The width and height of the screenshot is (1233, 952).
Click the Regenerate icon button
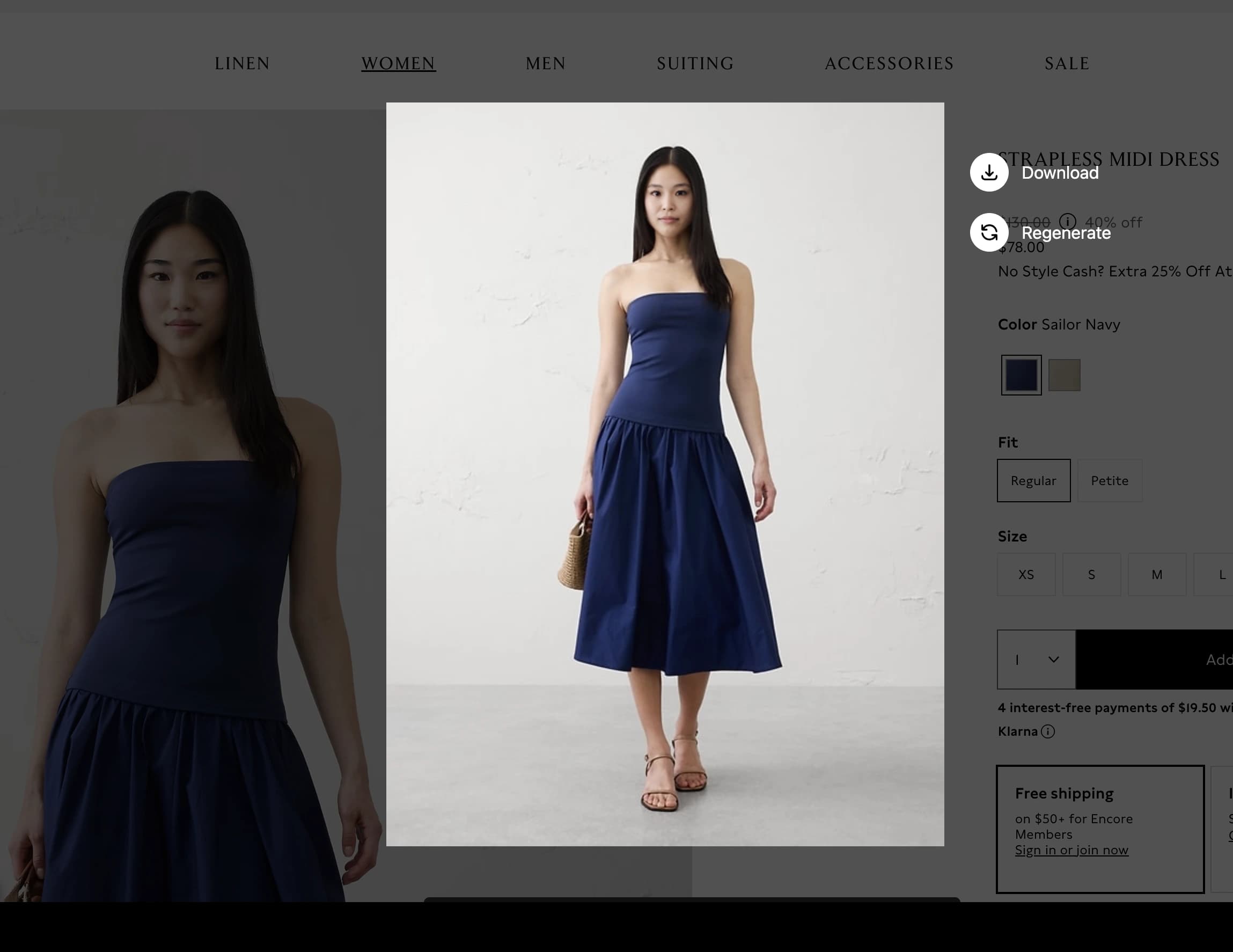(x=989, y=232)
